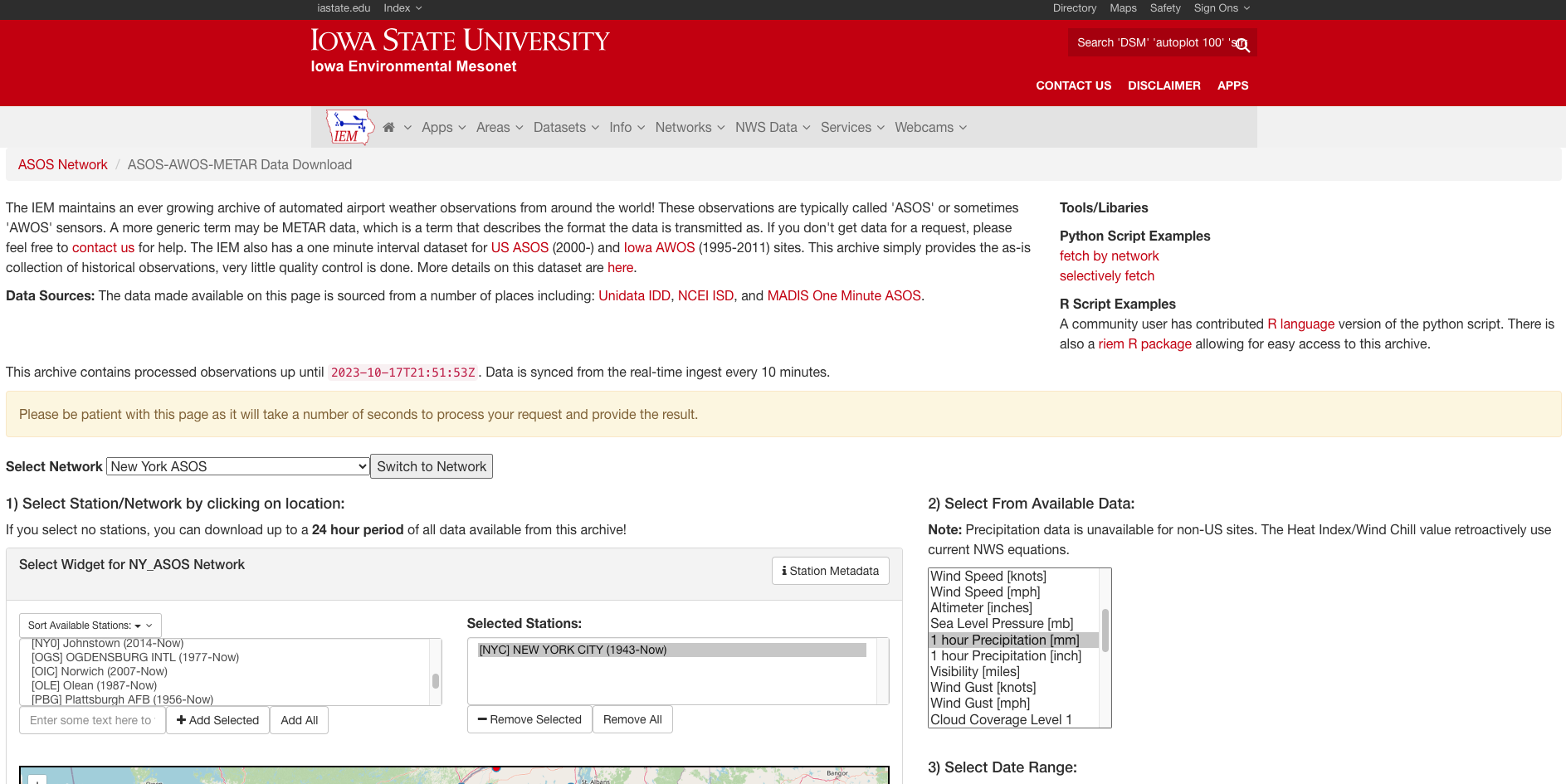Select 1 hour Precipitation [mm] option
1566x784 pixels.
1013,640
